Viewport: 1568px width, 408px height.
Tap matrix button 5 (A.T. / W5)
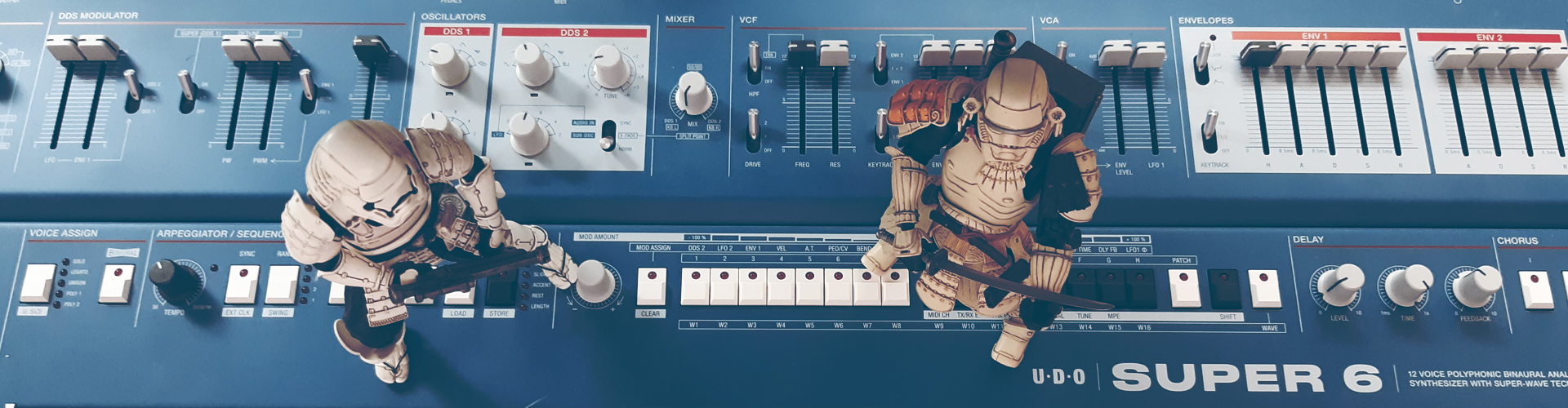coord(809,286)
